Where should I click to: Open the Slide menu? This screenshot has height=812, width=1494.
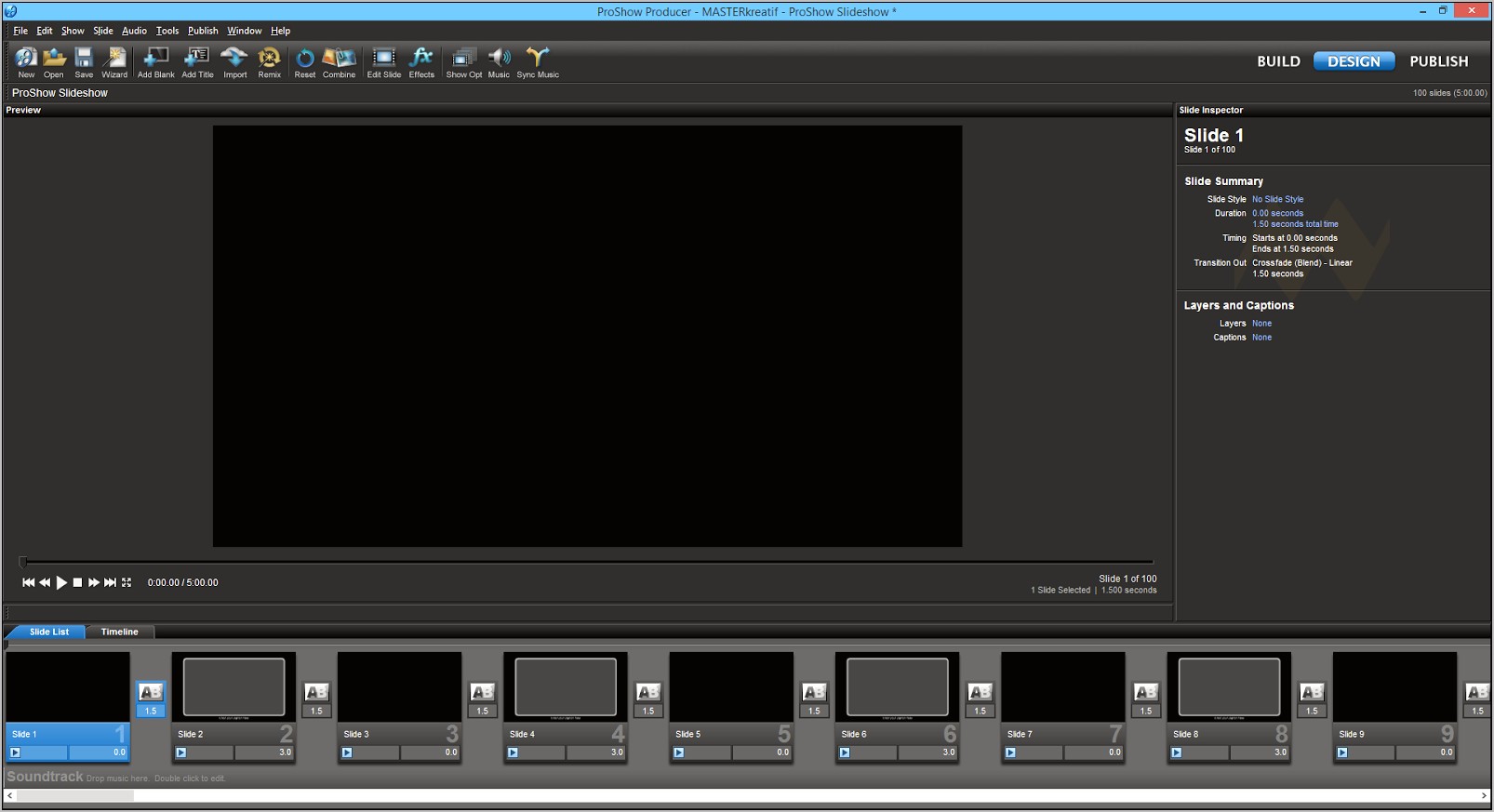coord(103,31)
